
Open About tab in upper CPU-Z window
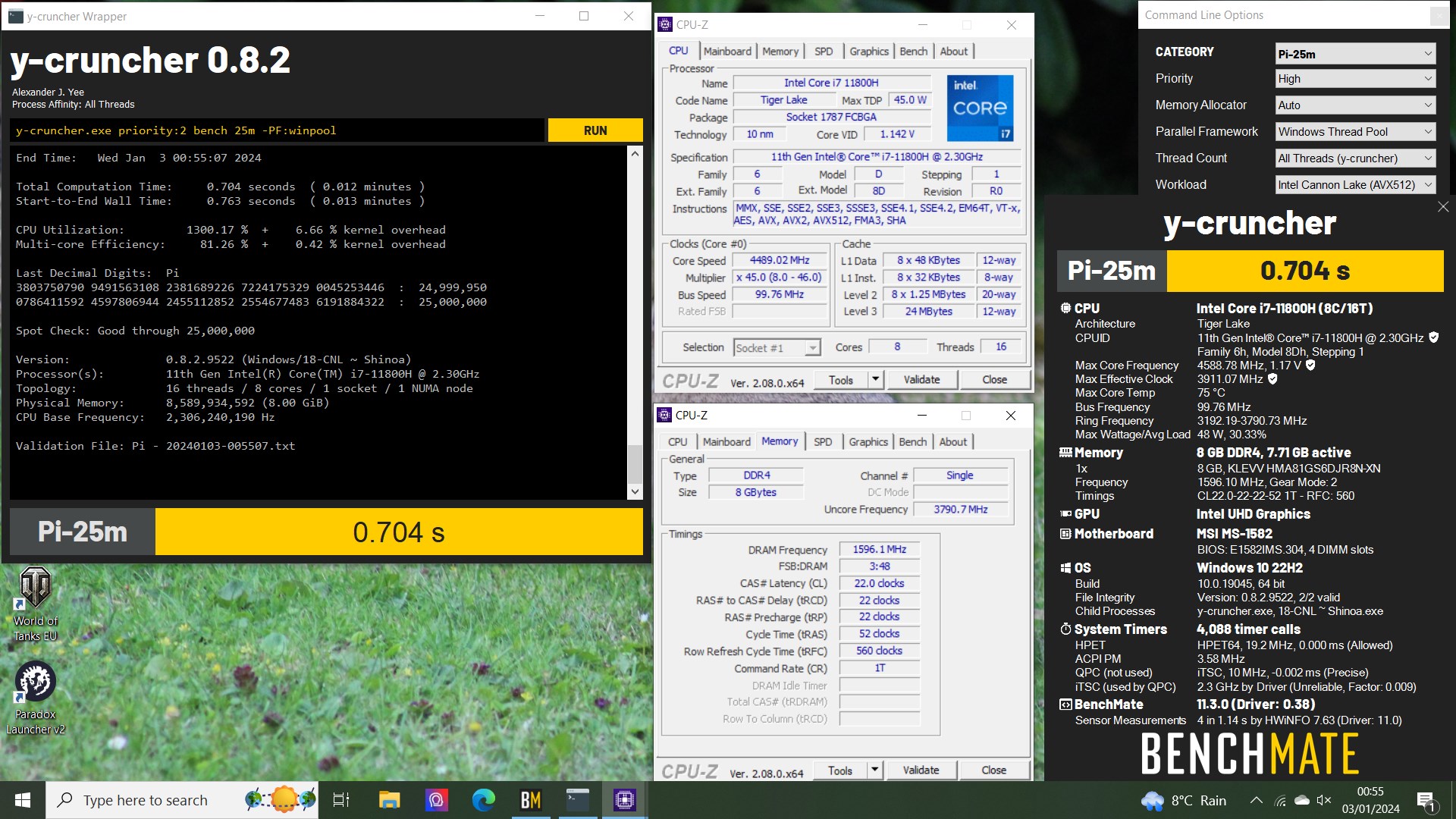pos(954,51)
